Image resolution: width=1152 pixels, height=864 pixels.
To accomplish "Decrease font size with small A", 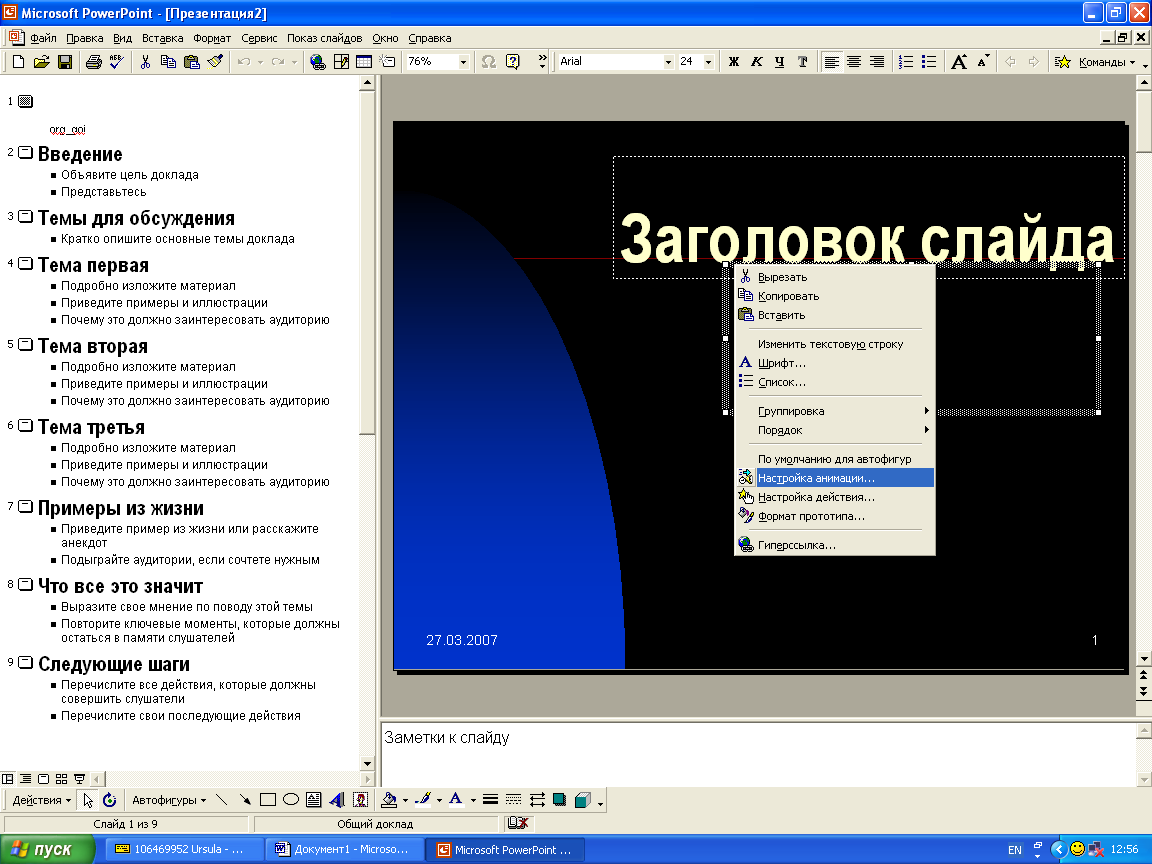I will pos(982,62).
